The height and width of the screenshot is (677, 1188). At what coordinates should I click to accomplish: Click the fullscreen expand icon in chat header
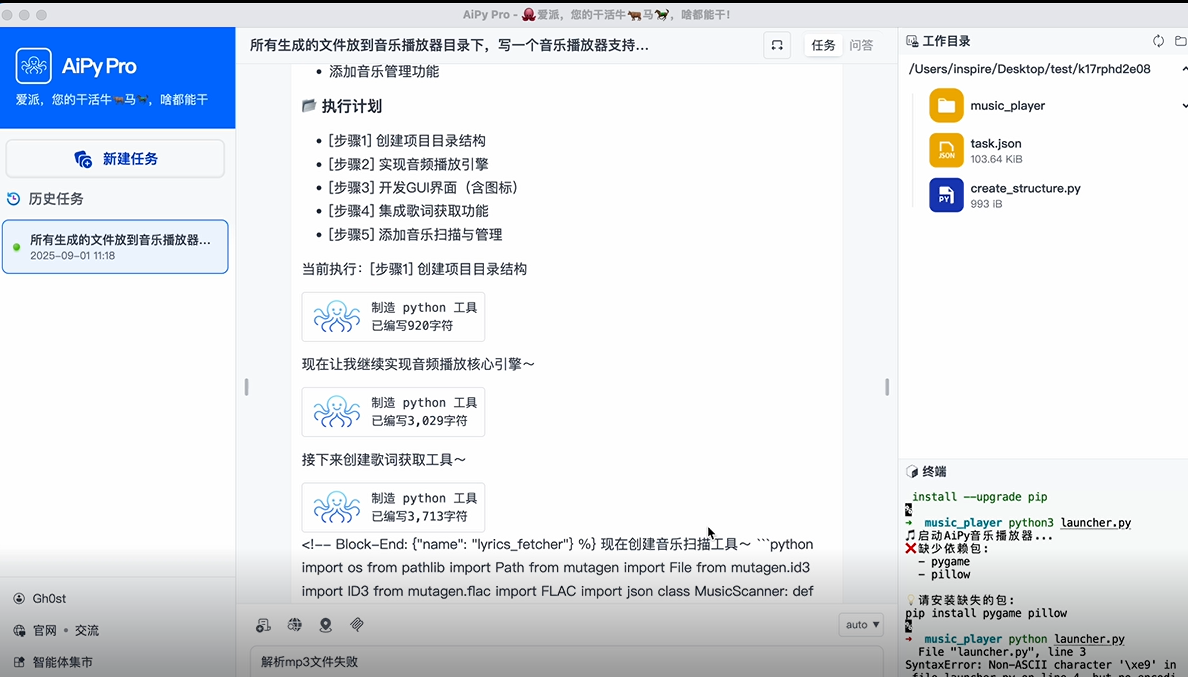[777, 45]
